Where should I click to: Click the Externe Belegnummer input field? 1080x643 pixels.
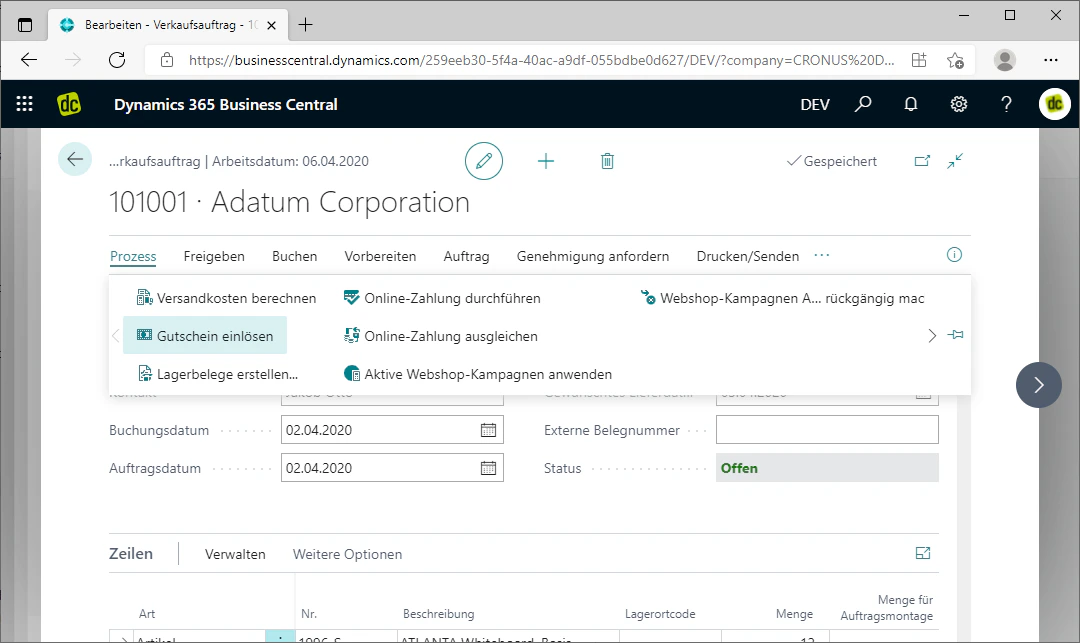(x=827, y=430)
